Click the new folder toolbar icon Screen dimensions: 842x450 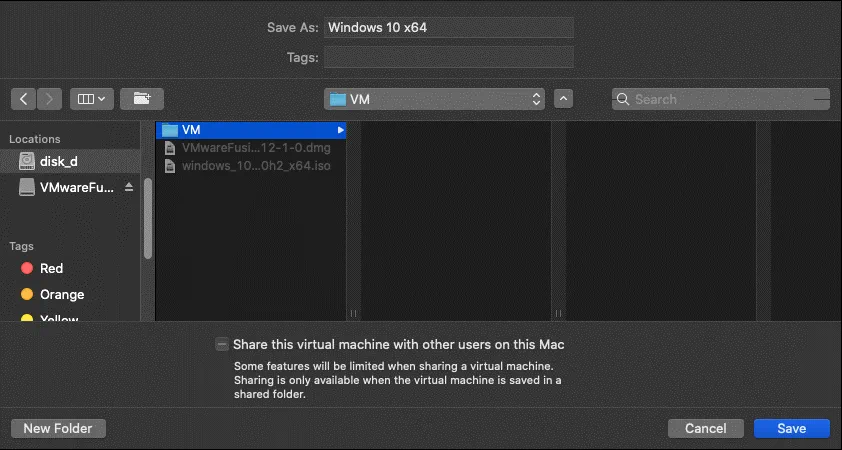pos(141,99)
